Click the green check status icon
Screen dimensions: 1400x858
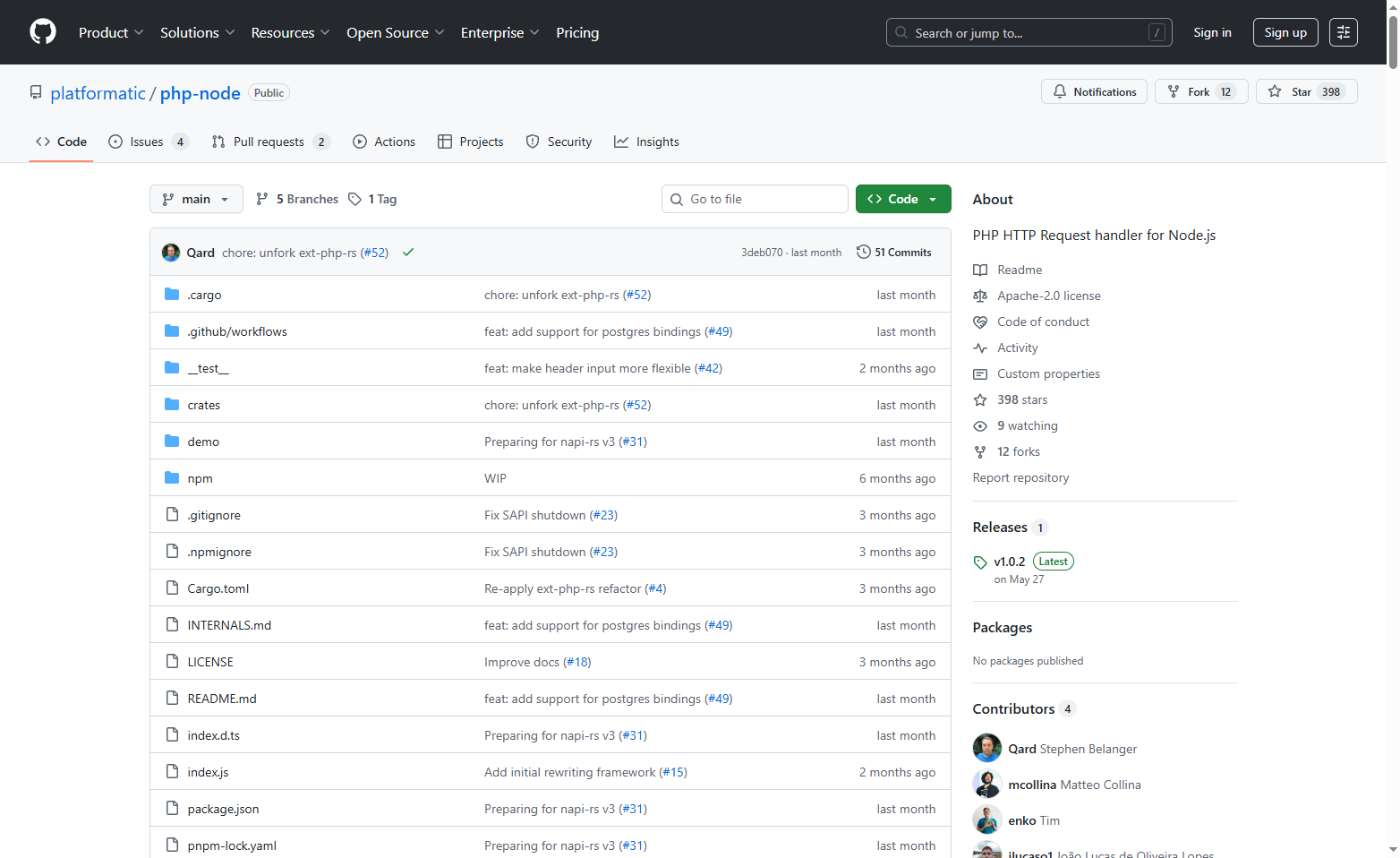click(x=408, y=253)
